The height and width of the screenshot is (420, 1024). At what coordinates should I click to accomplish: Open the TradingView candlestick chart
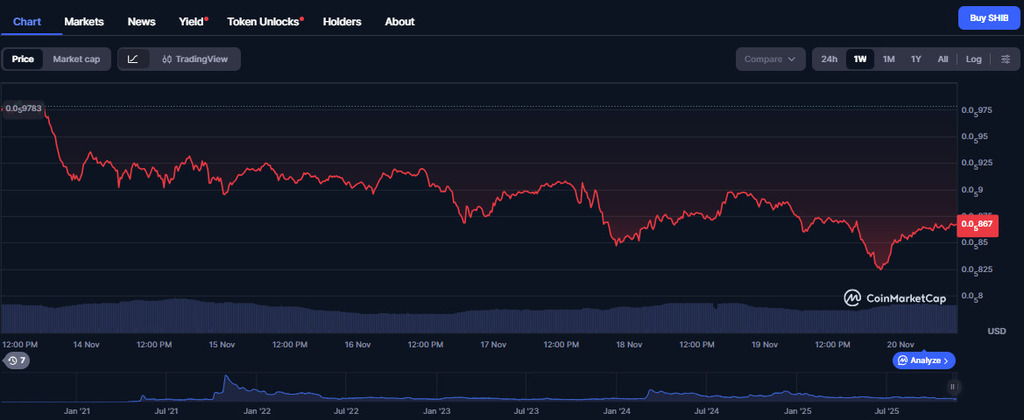[195, 59]
